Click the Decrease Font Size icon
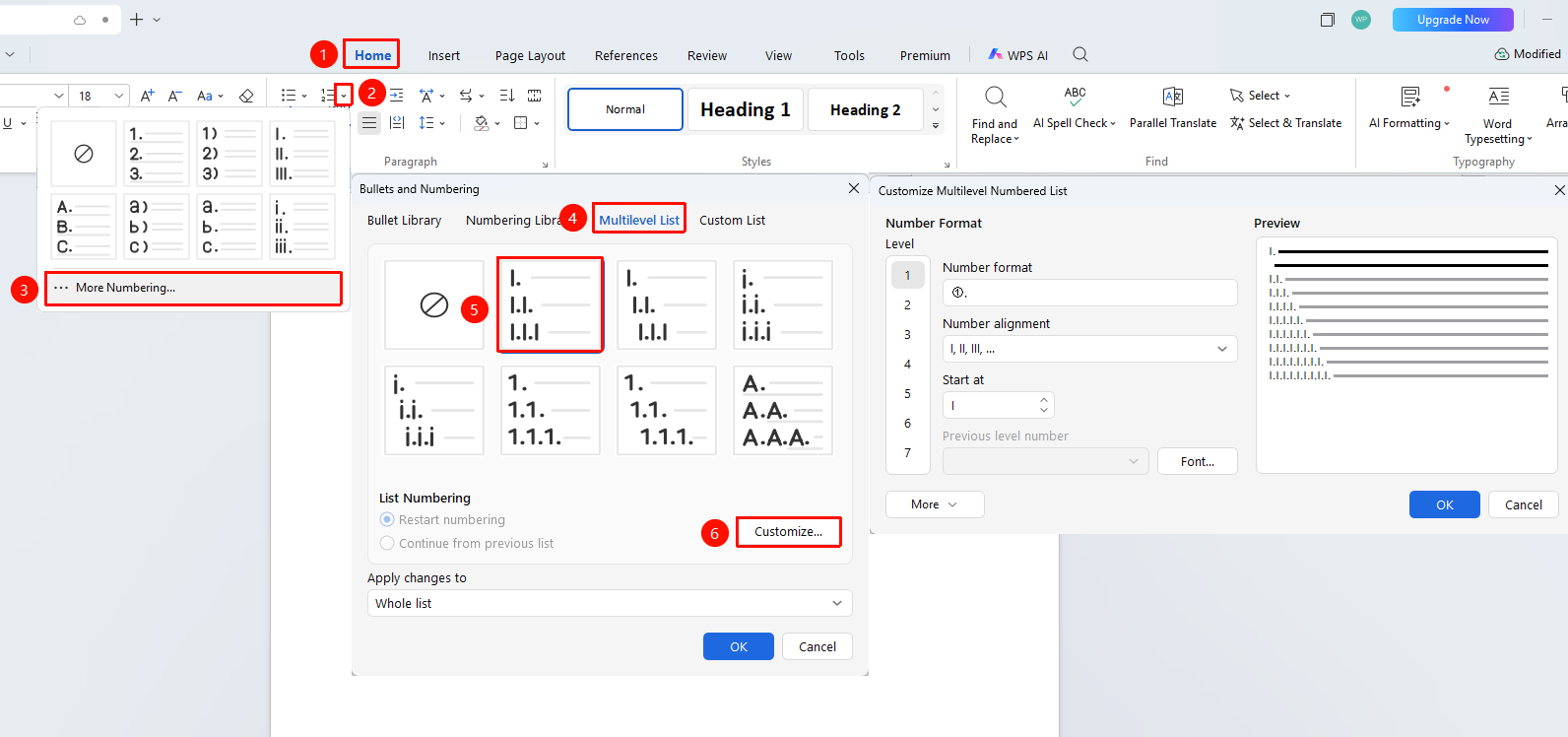1568x737 pixels. (x=174, y=96)
